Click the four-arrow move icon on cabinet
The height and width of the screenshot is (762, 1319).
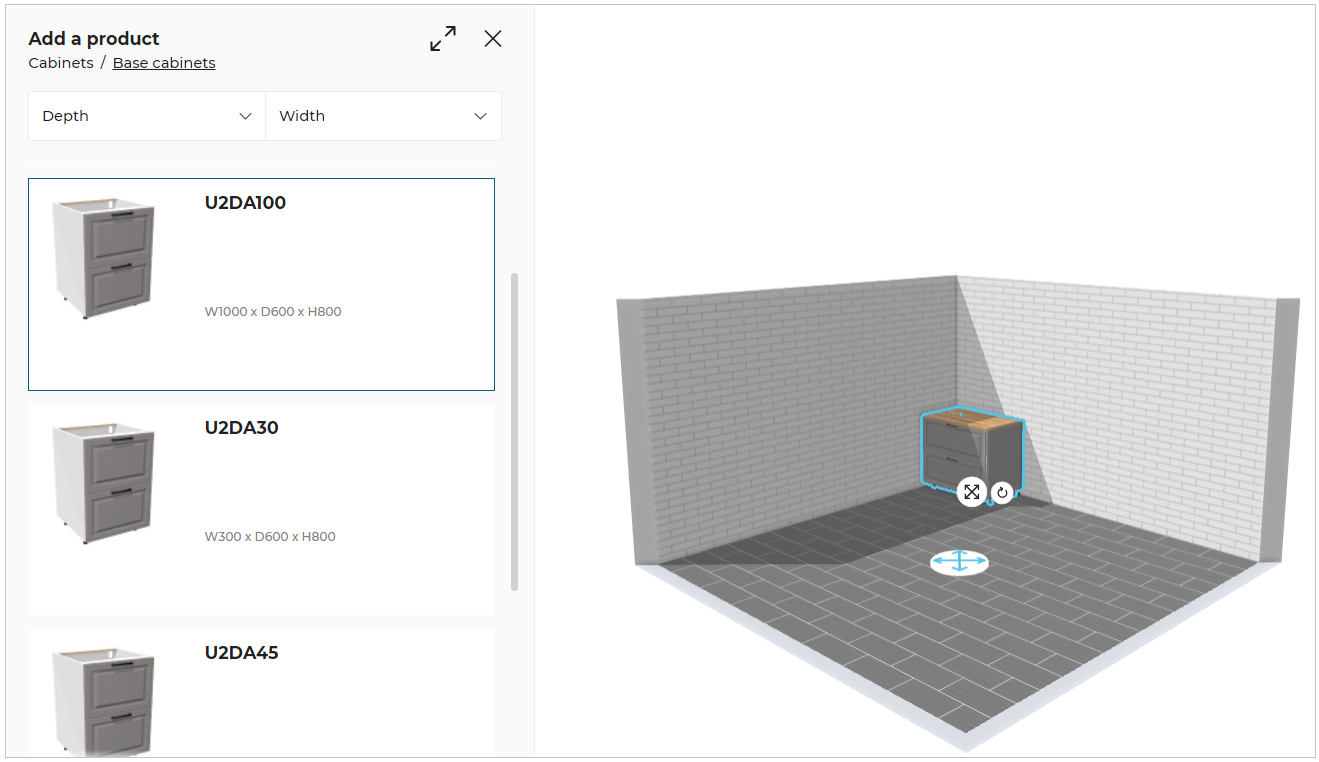pyautogui.click(x=971, y=492)
